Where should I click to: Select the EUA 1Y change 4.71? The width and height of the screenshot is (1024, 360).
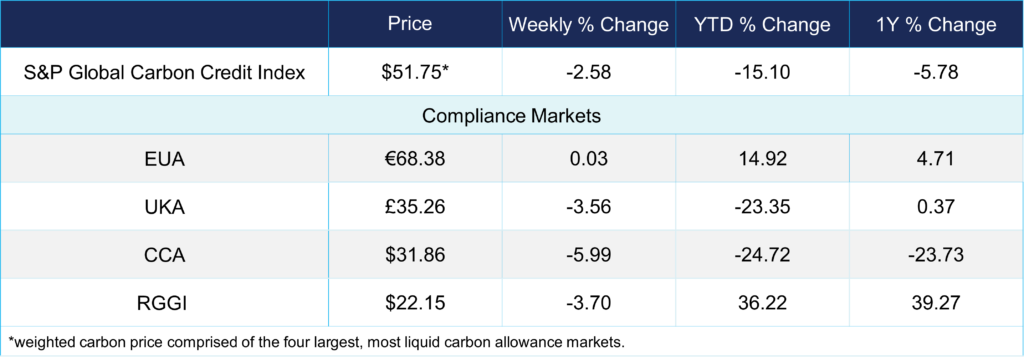[x=936, y=159]
